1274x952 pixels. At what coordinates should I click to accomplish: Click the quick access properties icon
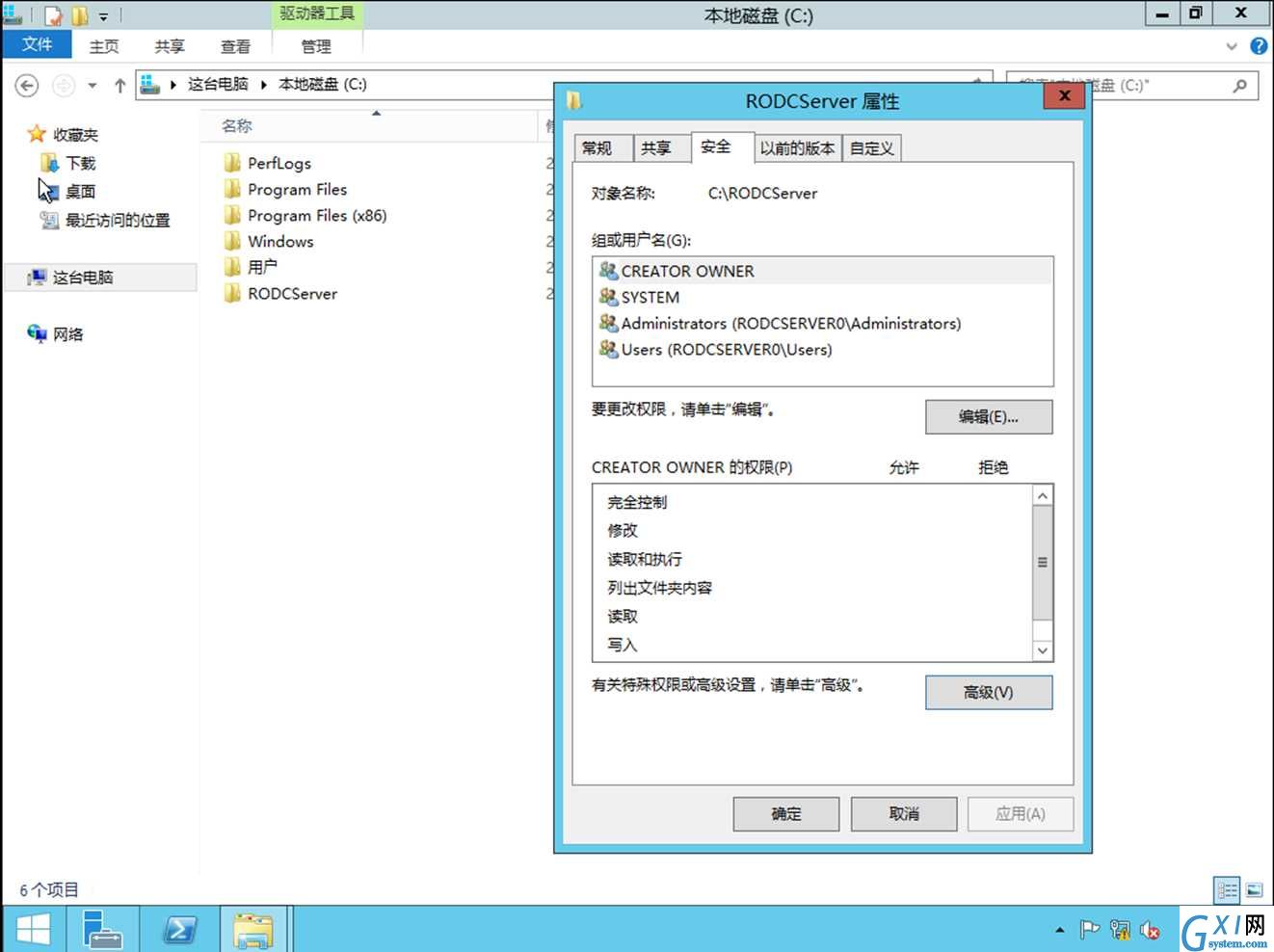click(54, 15)
